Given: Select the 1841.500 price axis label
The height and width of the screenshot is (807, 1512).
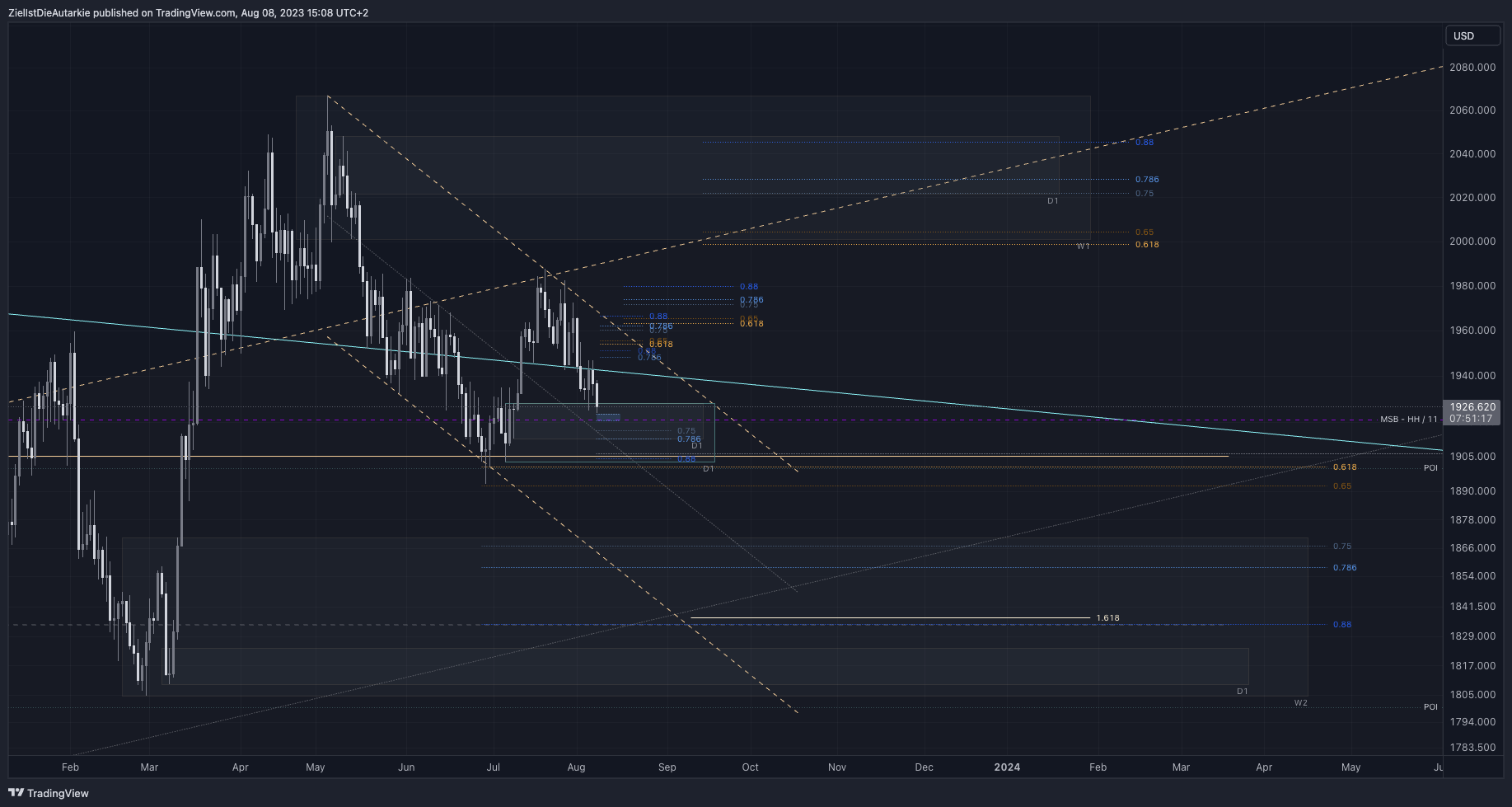Looking at the screenshot, I should point(1472,607).
